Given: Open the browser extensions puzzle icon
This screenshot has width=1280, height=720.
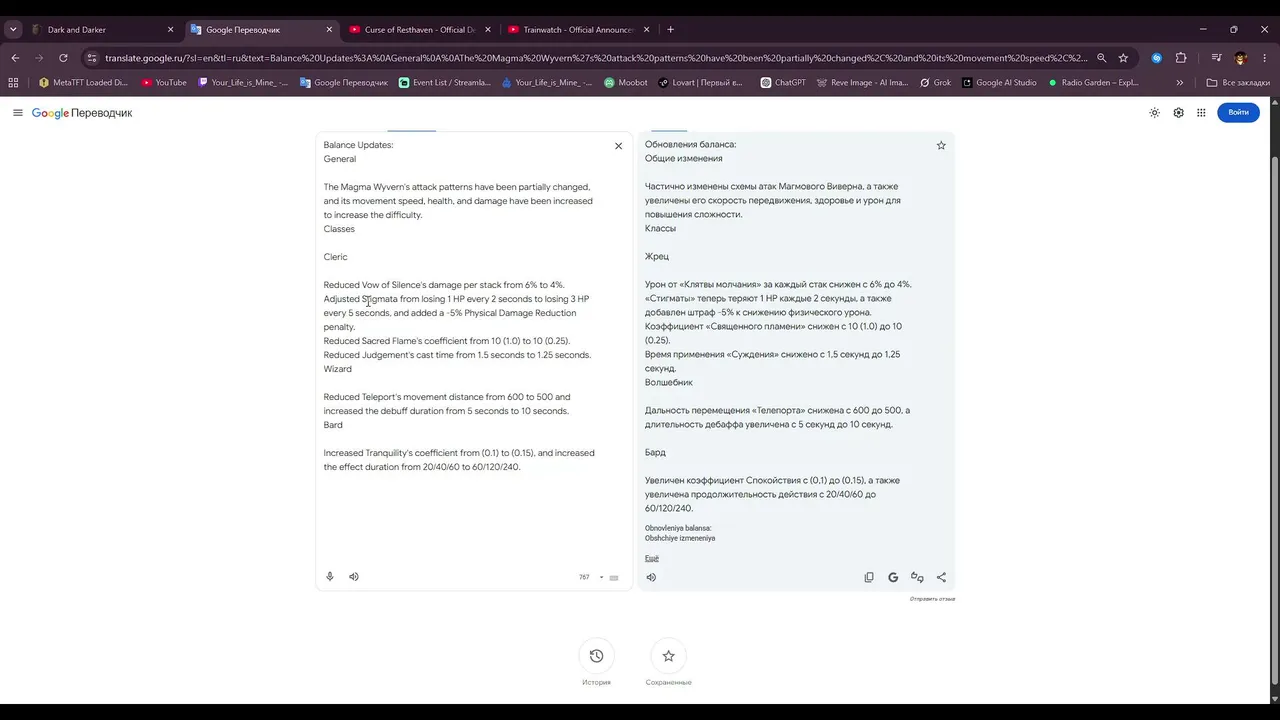Looking at the screenshot, I should [x=1181, y=58].
